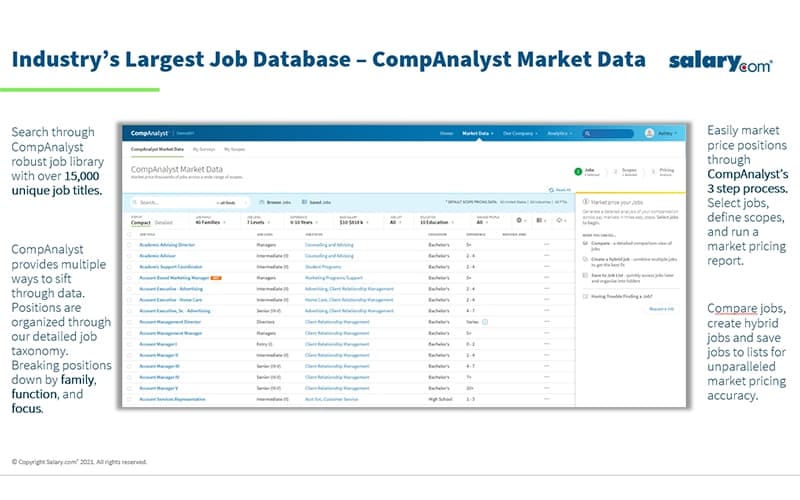Check the Academic Advisor row checkbox
Viewport: 800px width, 500px height.
(x=129, y=256)
